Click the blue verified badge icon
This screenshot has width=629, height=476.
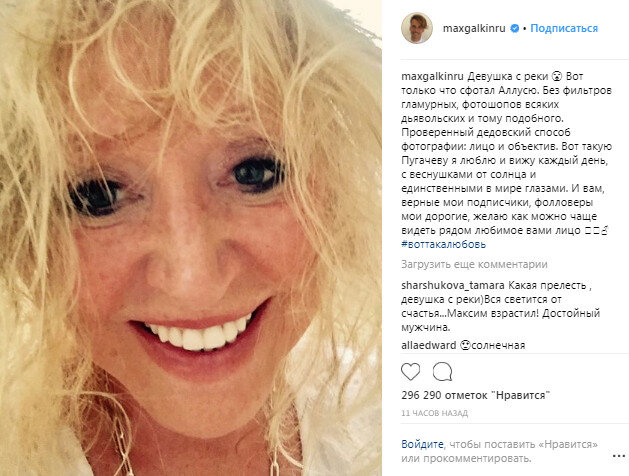[514, 28]
